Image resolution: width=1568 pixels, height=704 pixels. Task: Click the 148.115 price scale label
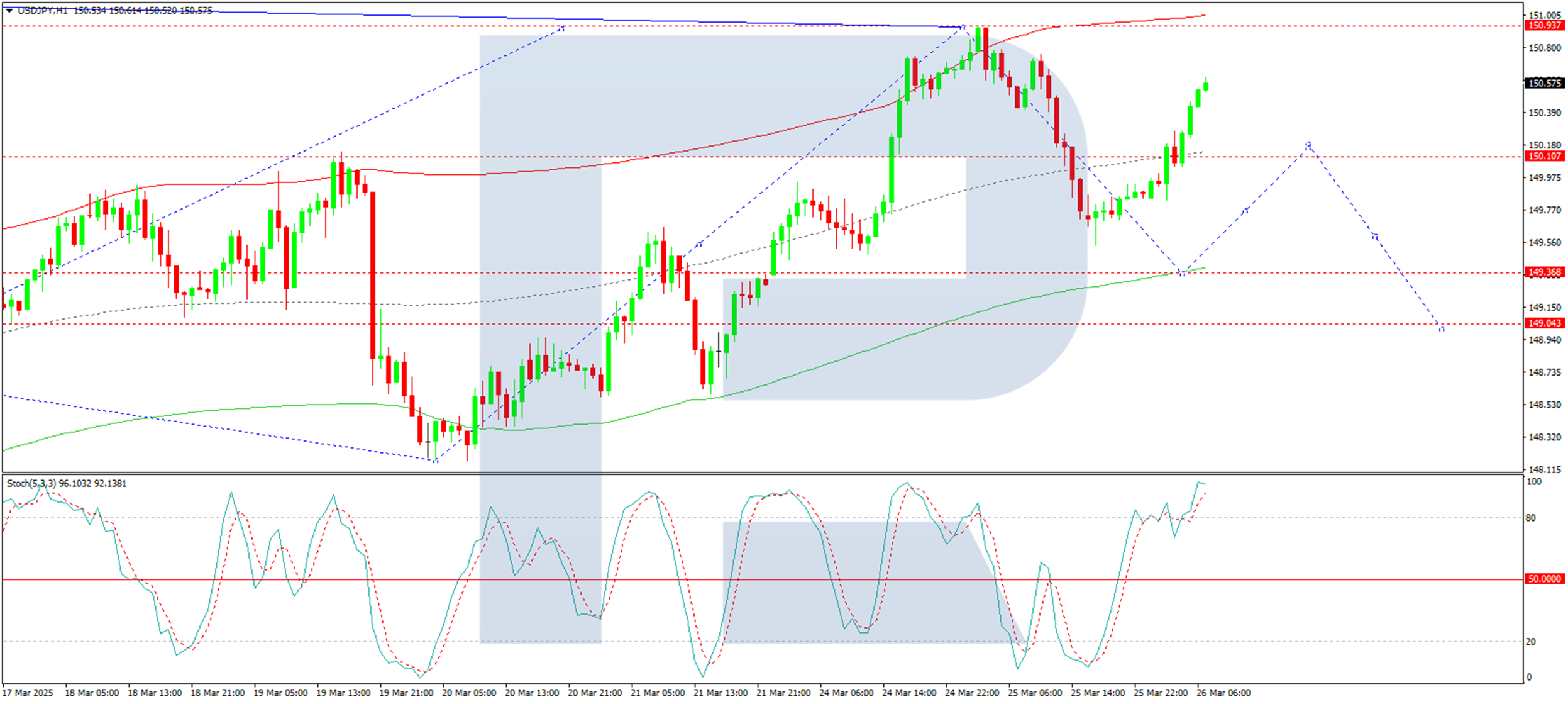(x=1544, y=469)
